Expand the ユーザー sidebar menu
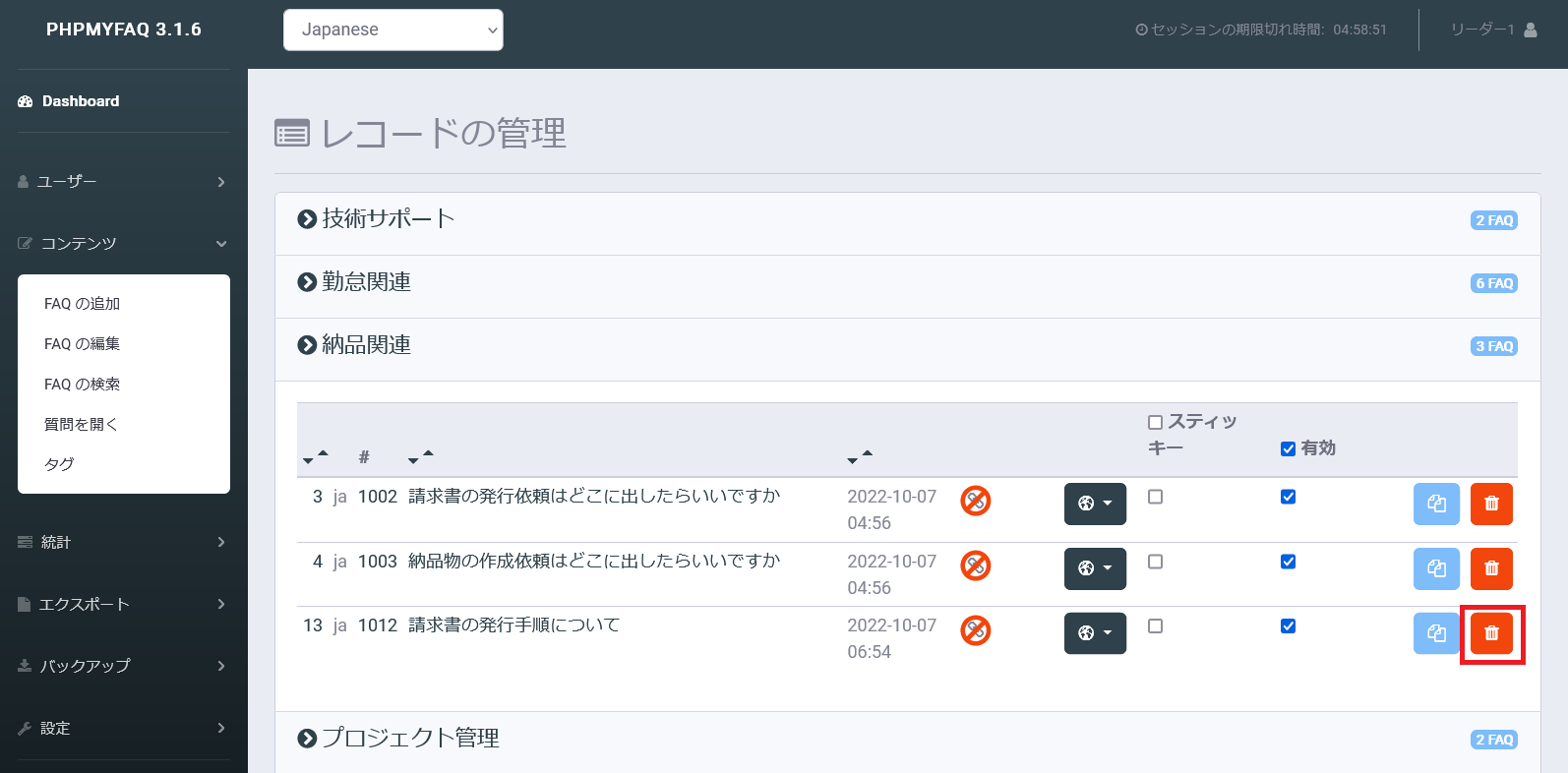Viewport: 1568px width, 773px height. (124, 182)
